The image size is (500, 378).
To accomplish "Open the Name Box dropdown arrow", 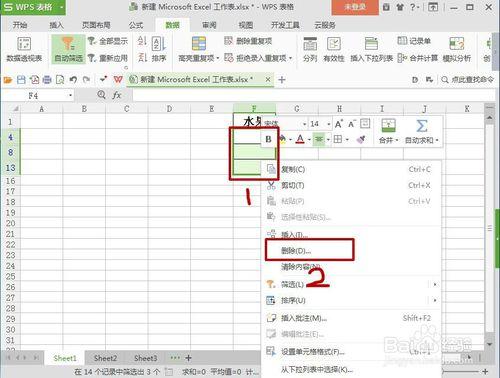I will [70, 96].
